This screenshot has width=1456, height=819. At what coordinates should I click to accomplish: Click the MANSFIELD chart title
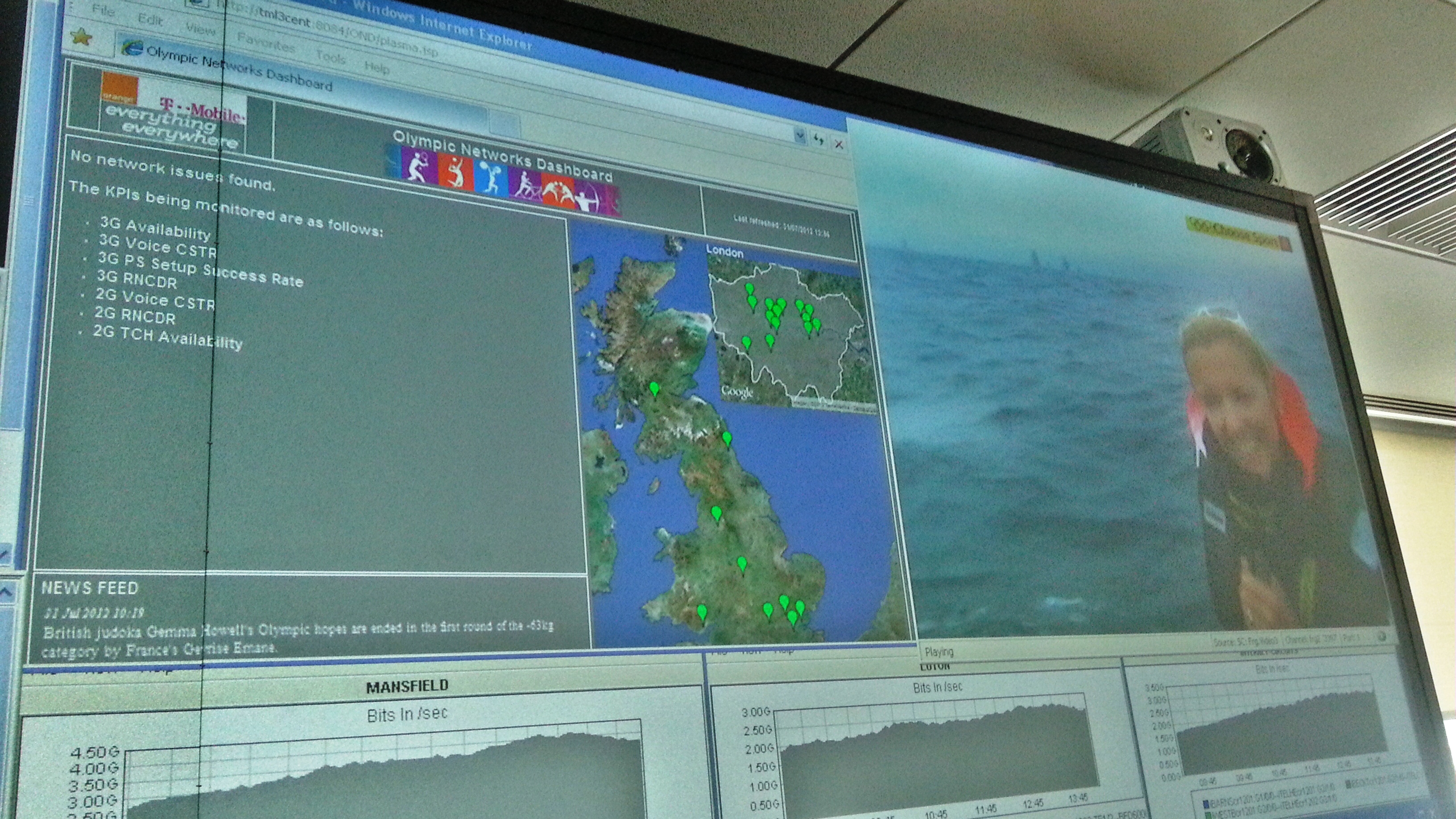pyautogui.click(x=407, y=687)
